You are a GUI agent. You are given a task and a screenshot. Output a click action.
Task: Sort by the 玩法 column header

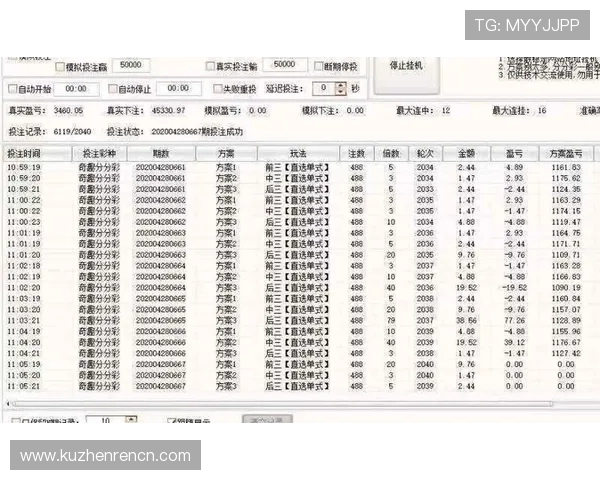pyautogui.click(x=298, y=154)
